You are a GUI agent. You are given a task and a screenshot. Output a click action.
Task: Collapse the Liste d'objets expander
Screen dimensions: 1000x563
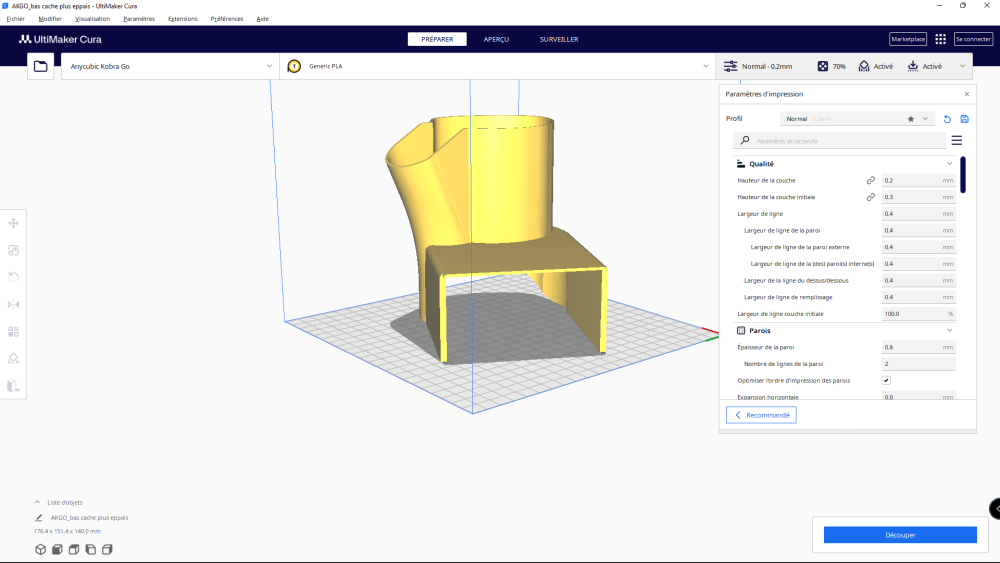[x=37, y=502]
